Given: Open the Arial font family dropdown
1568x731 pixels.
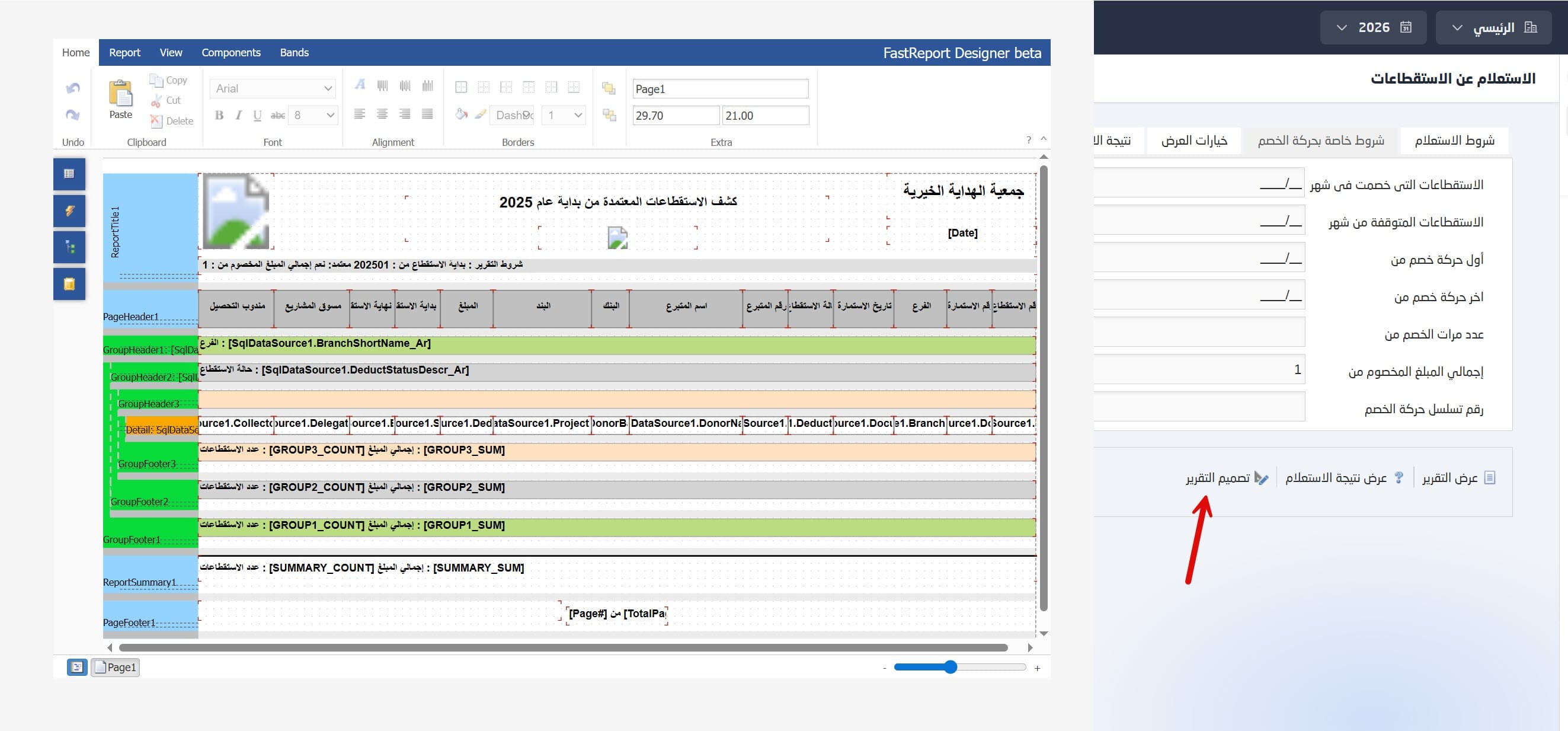Looking at the screenshot, I should pos(273,88).
